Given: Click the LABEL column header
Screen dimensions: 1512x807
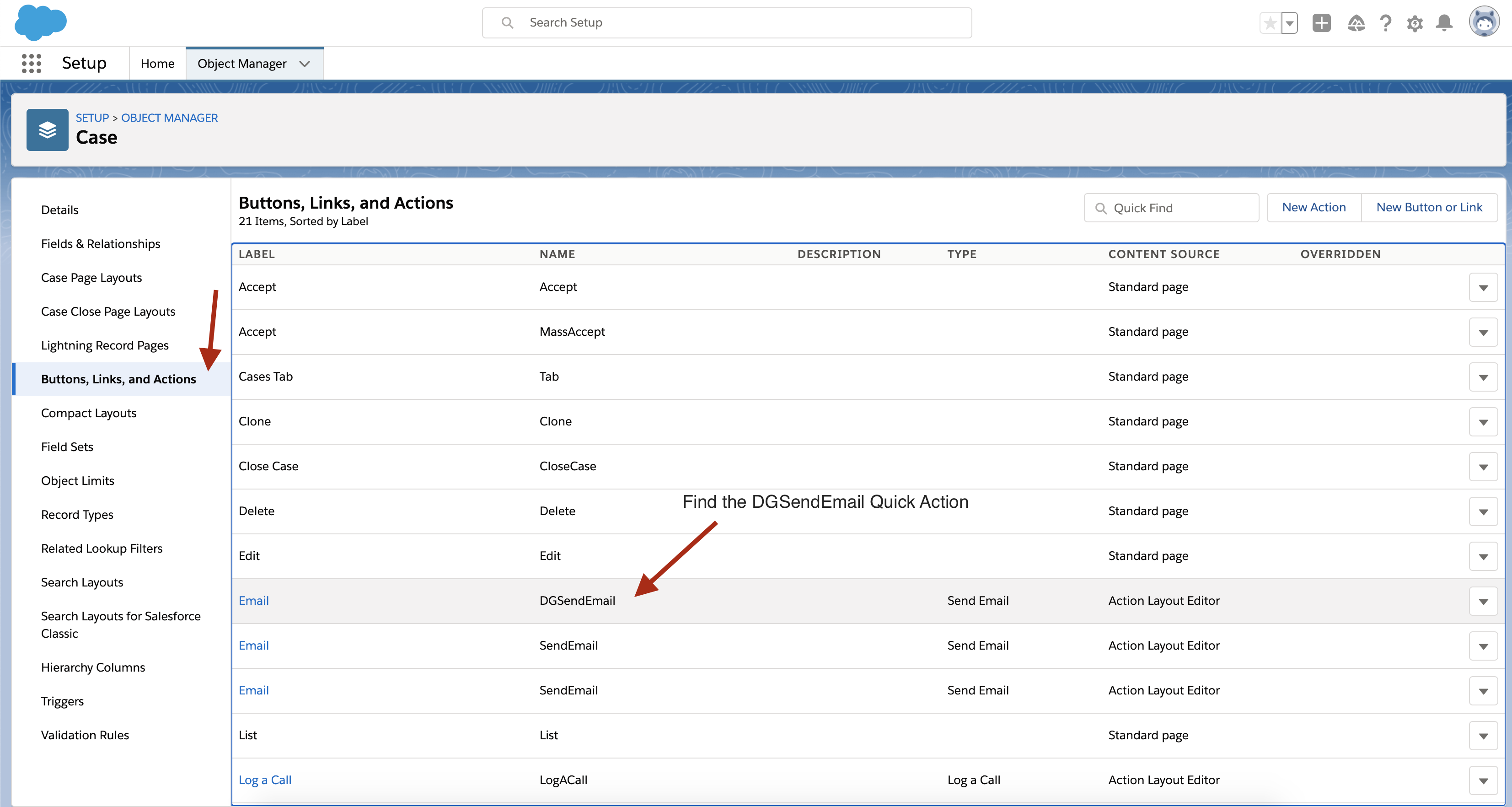Looking at the screenshot, I should click(x=257, y=254).
